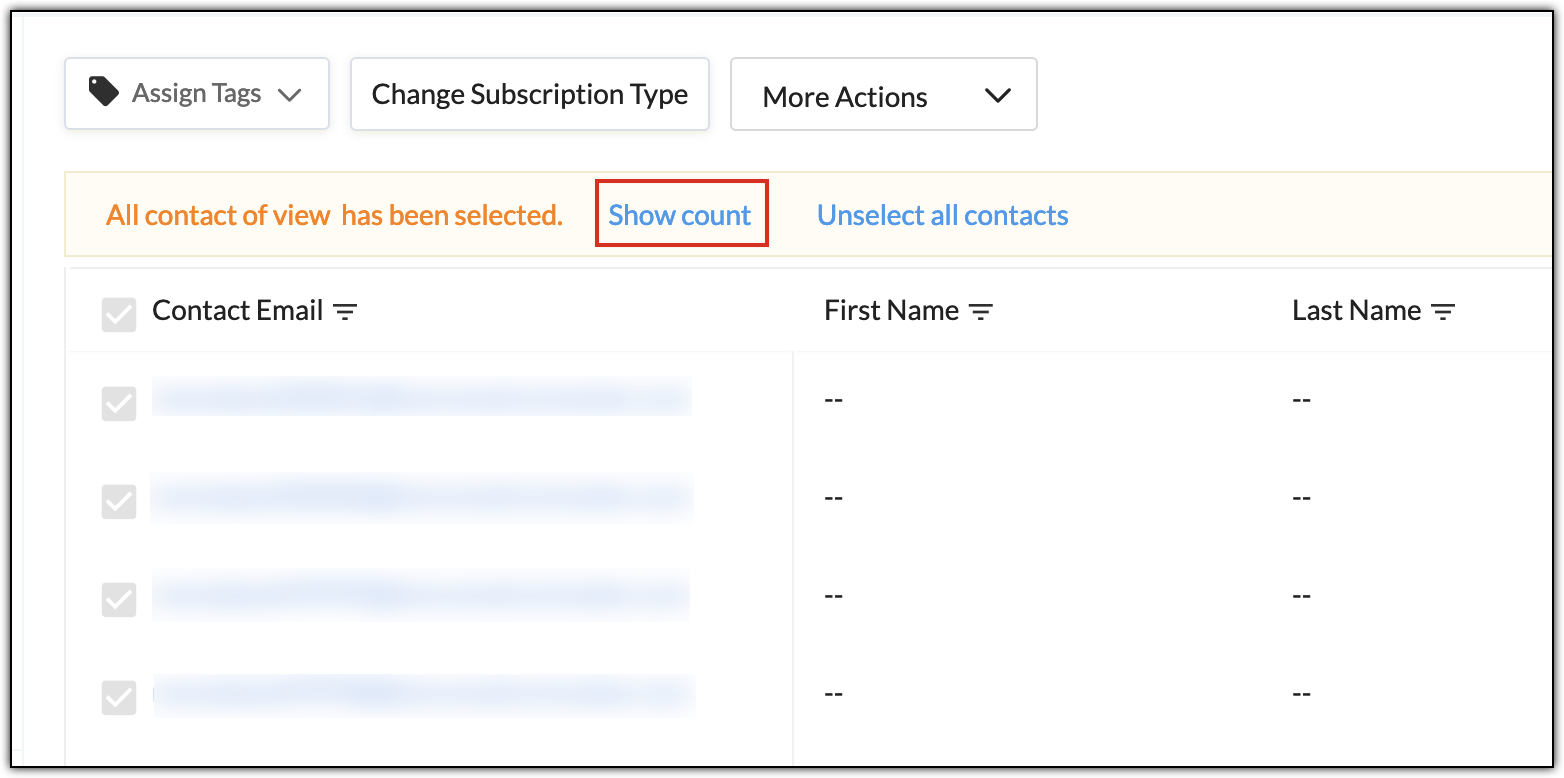1564x778 pixels.
Task: Open the second blurred contact email
Action: point(420,496)
